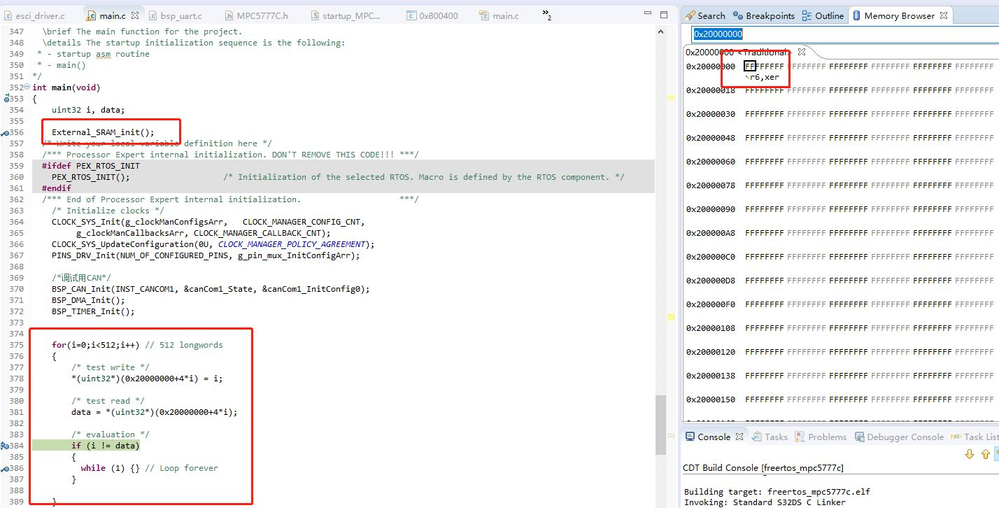Viewport: 999px width, 508px height.
Task: Open the Search view tab
Action: [705, 16]
